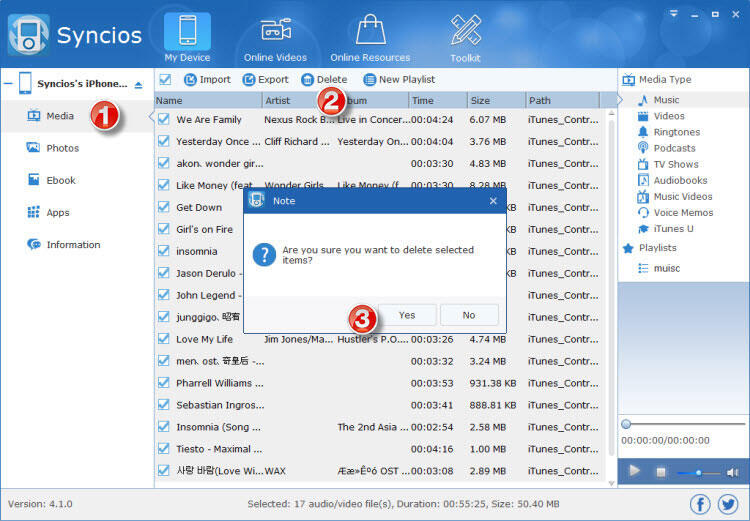Sort by the Size column header
Screen dimensions: 750x521
pyautogui.click(x=496, y=100)
